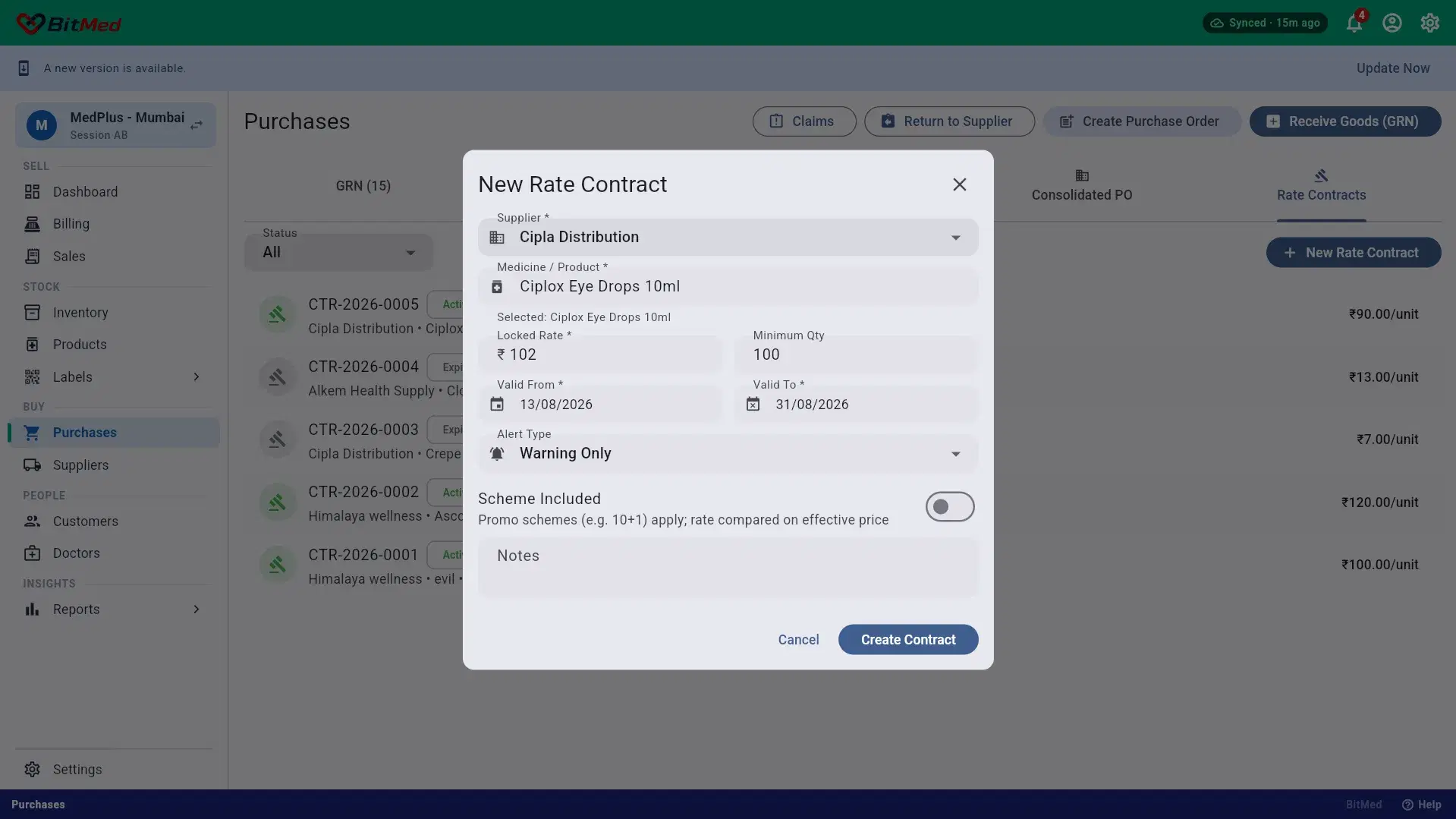Click the ₹120.00/unit rate value

(1379, 502)
